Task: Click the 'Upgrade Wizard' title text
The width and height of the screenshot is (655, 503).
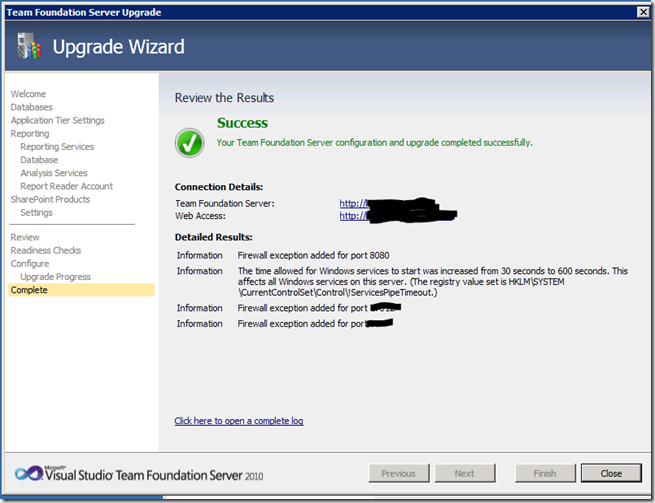Action: click(118, 46)
